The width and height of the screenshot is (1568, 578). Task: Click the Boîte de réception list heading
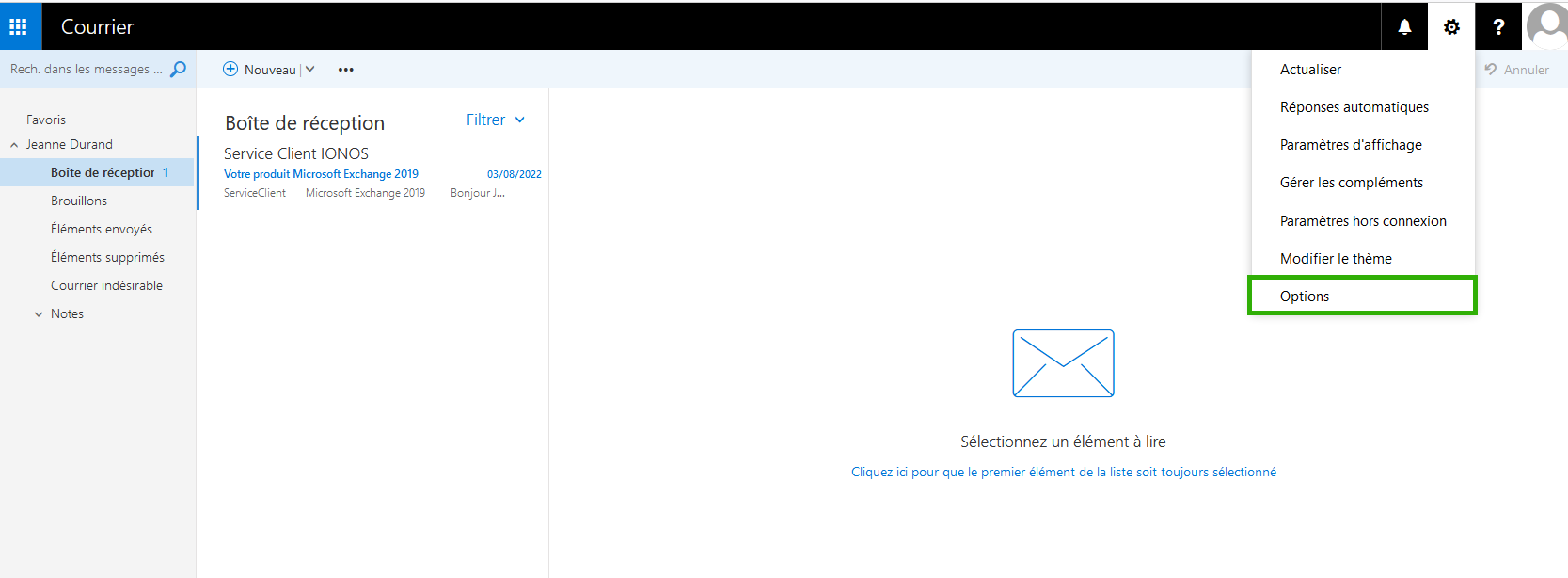point(305,123)
